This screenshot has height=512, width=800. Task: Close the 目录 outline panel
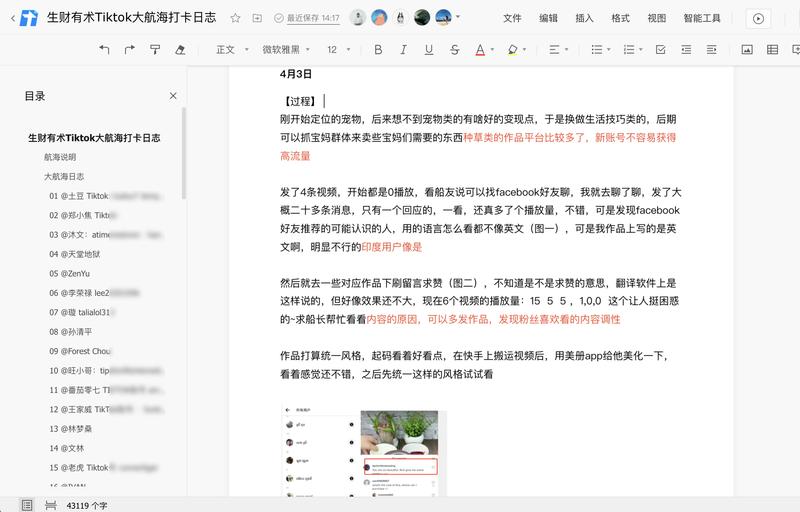click(x=173, y=96)
